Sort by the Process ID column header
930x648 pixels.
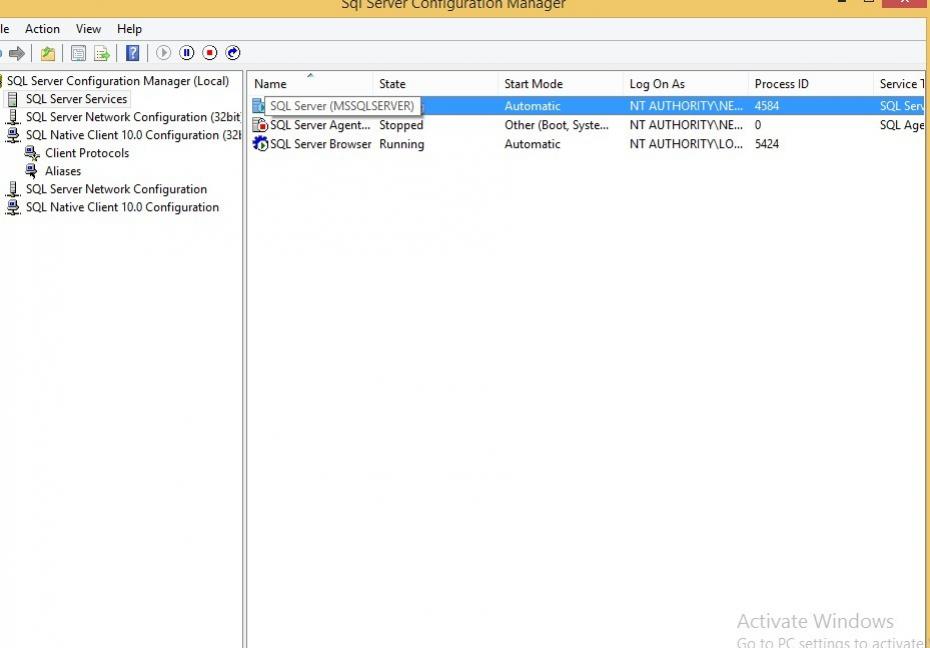click(811, 84)
